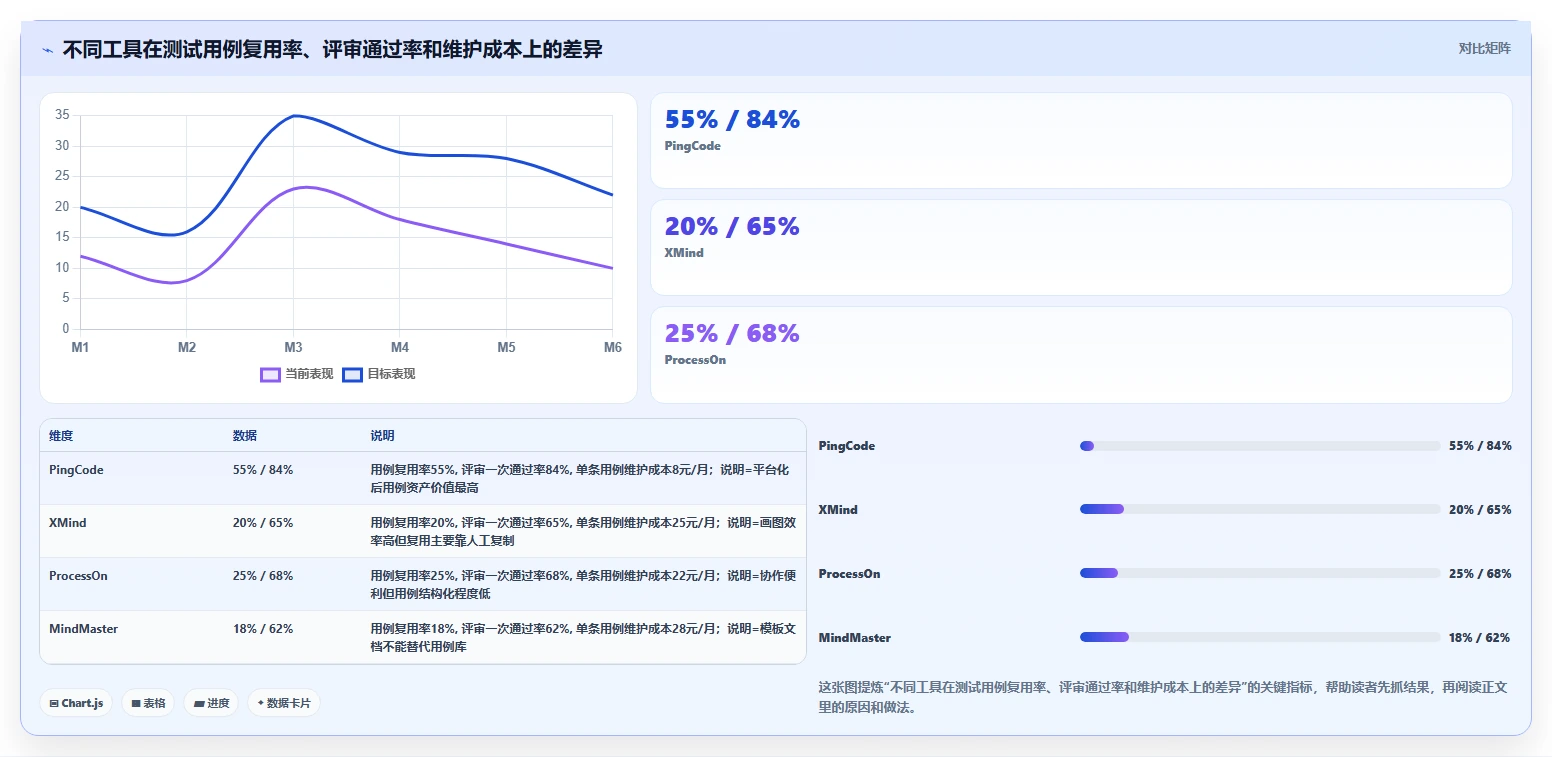Click the Chart.js tag chip
Screen dimensions: 1552x757
[77, 703]
